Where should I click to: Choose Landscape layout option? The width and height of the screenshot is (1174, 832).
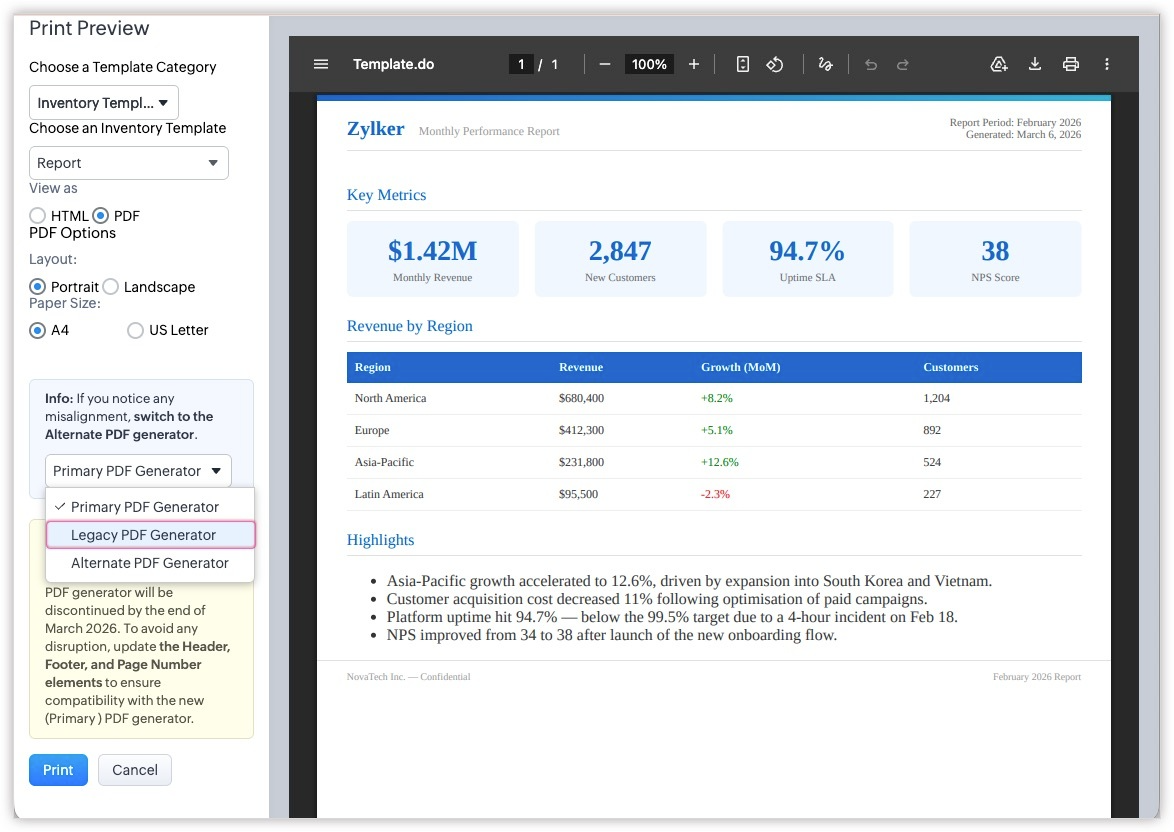click(111, 287)
